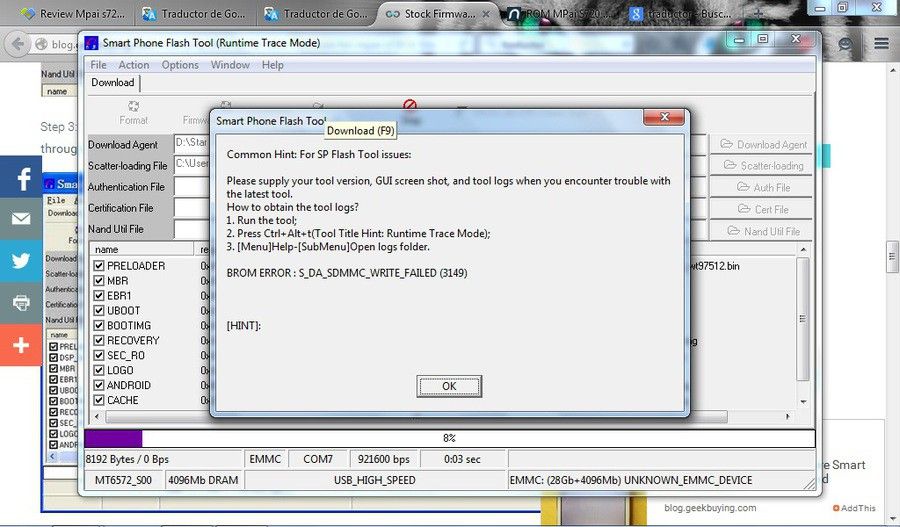Viewport: 900px width, 527px height.
Task: Click the USB_HIGH_SPEED status cell
Action: (x=375, y=480)
